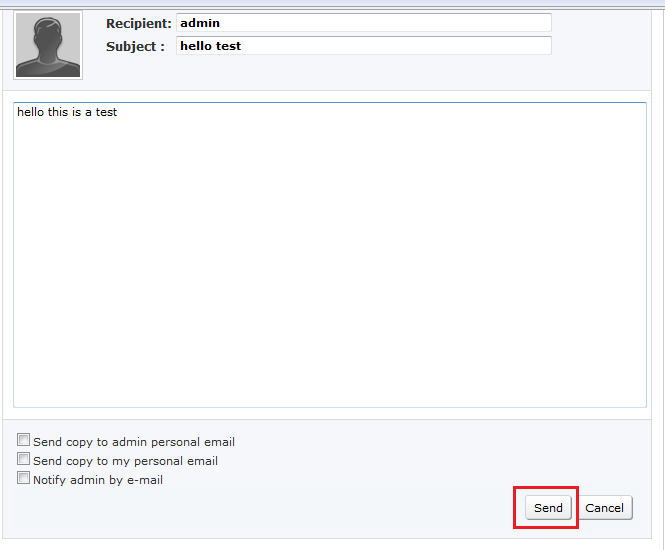The height and width of the screenshot is (550, 665).
Task: Cancel composing the message
Action: click(604, 508)
